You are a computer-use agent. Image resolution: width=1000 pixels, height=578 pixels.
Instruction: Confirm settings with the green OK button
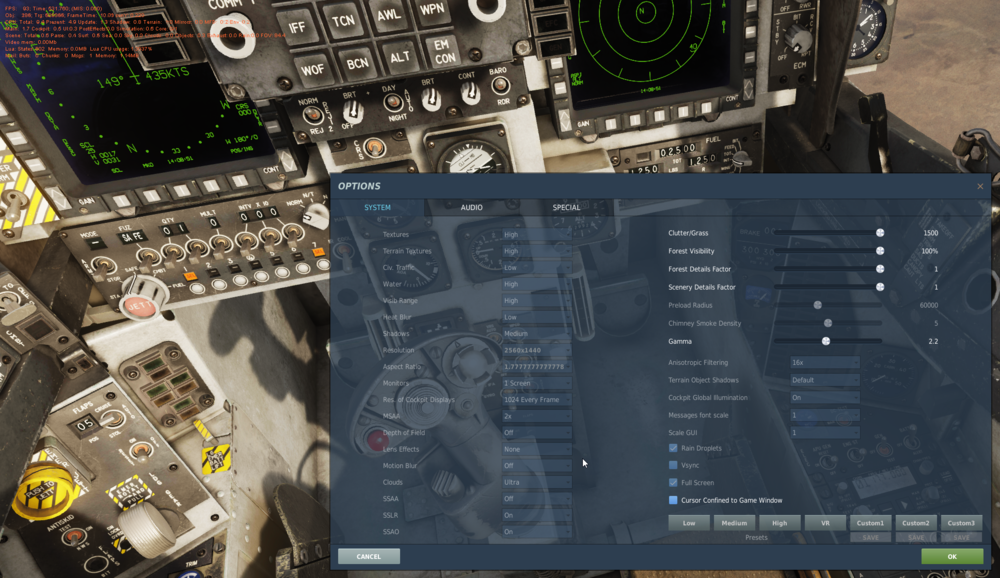coord(952,556)
